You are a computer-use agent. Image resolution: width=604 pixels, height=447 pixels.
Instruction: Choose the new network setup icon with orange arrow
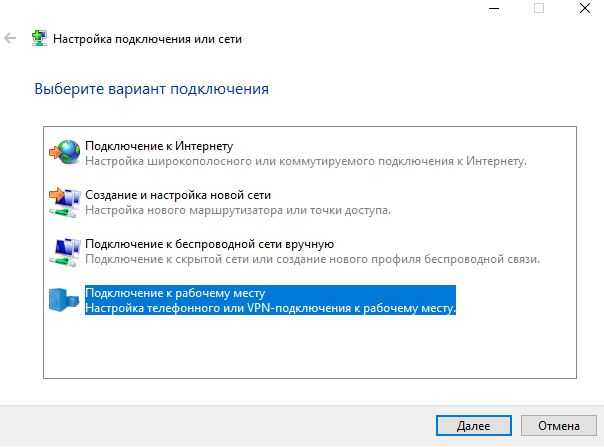point(65,202)
